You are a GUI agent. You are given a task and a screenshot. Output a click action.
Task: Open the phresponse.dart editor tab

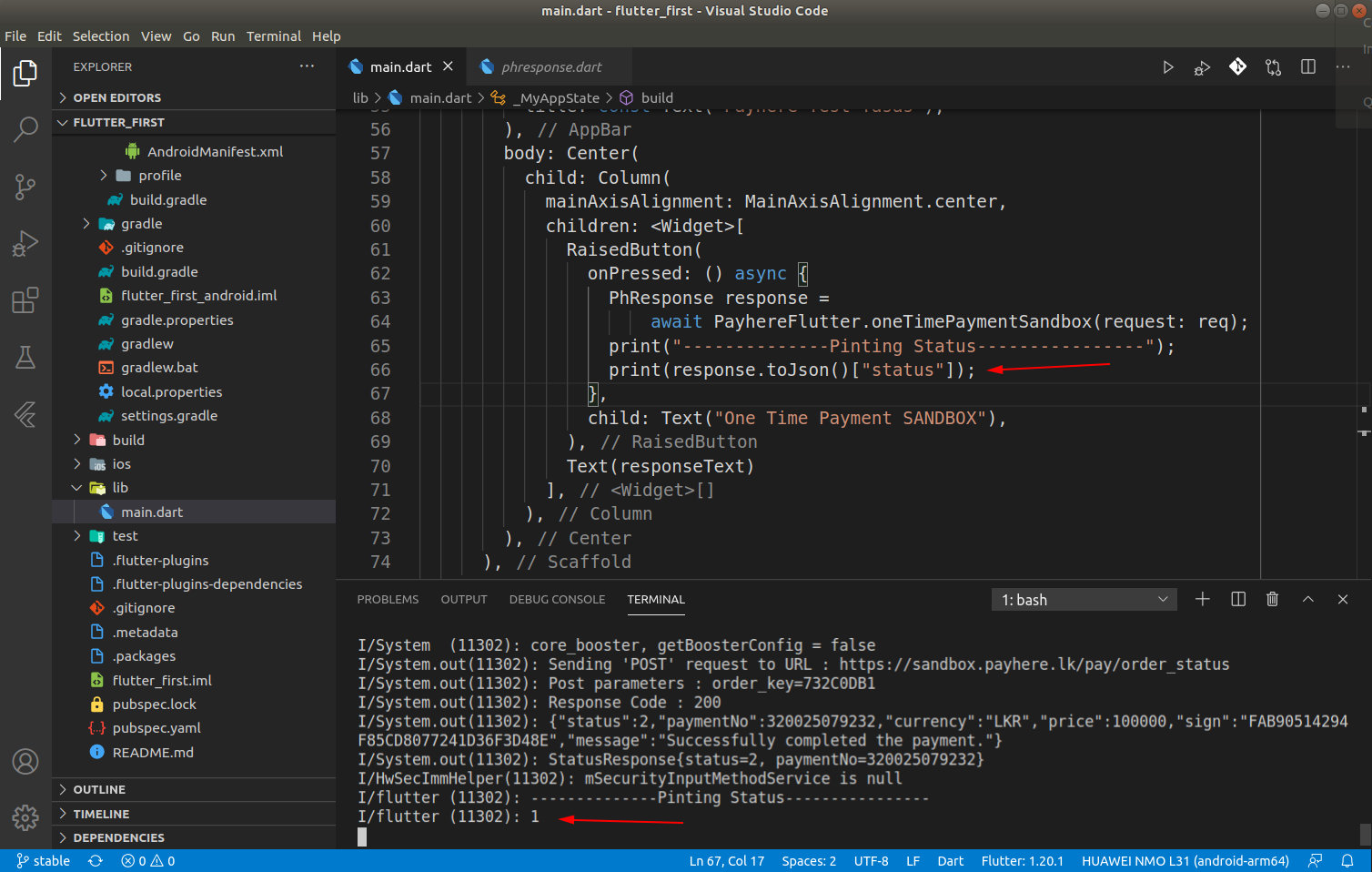point(550,67)
